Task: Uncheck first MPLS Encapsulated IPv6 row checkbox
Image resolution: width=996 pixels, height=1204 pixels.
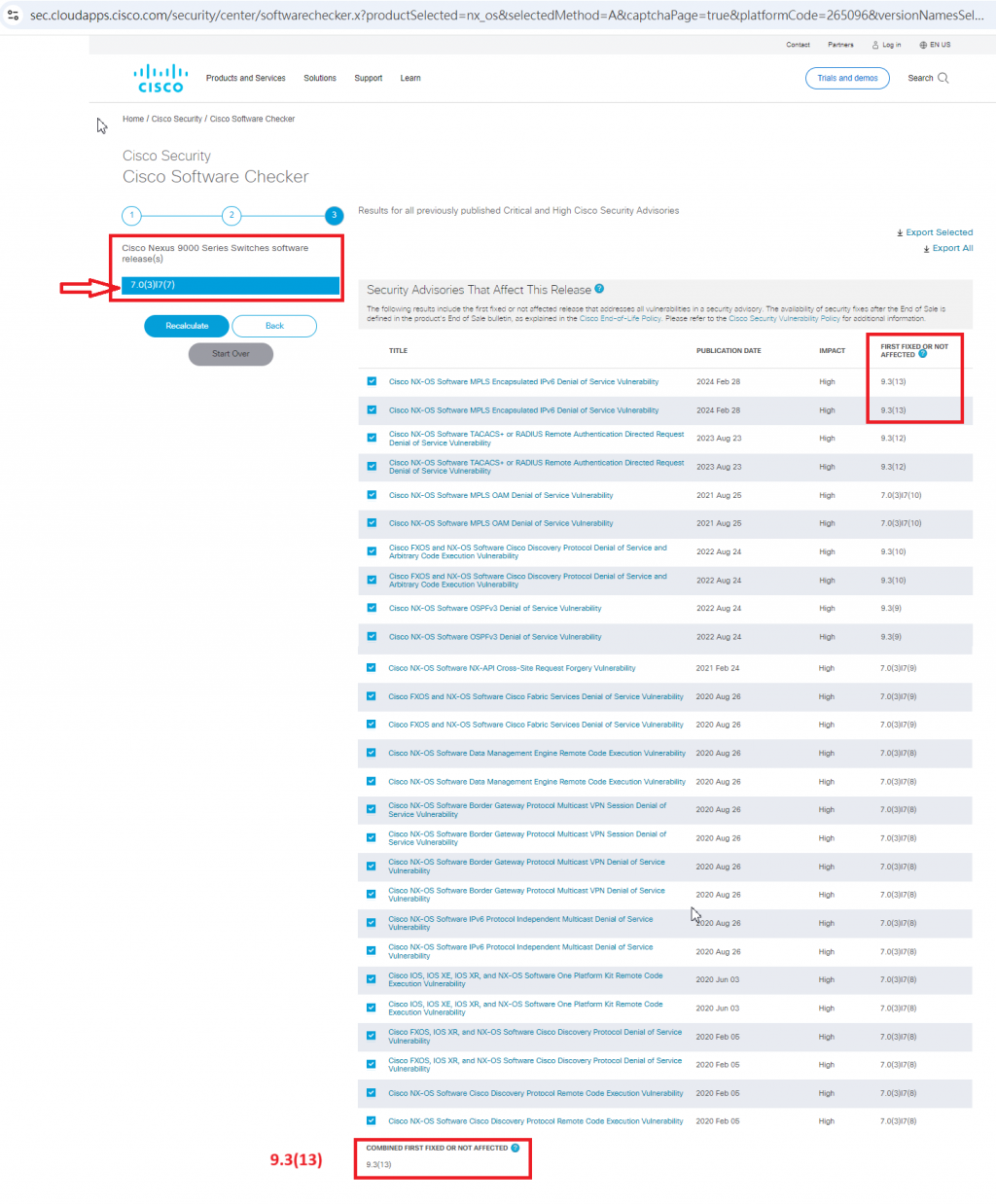Action: click(372, 381)
